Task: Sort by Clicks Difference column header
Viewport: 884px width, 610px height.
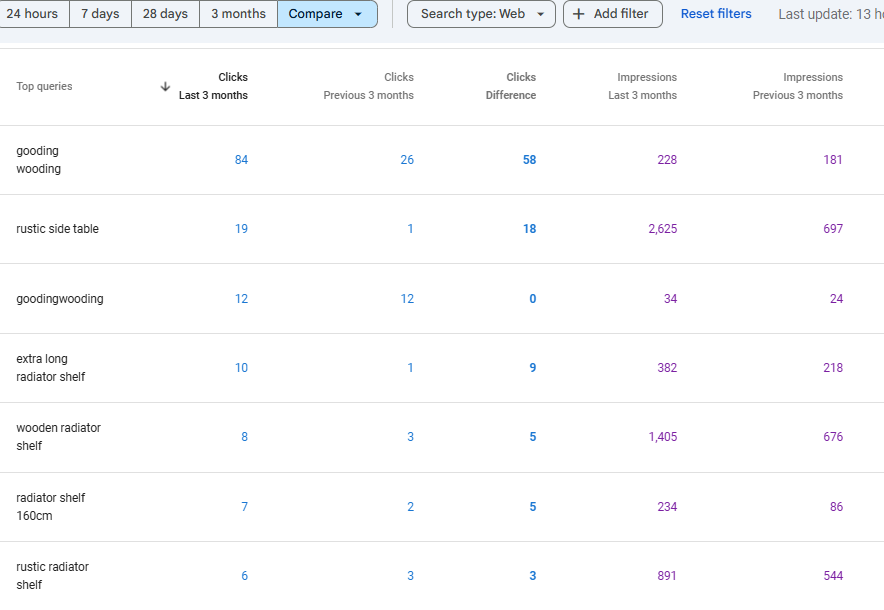Action: click(510, 86)
